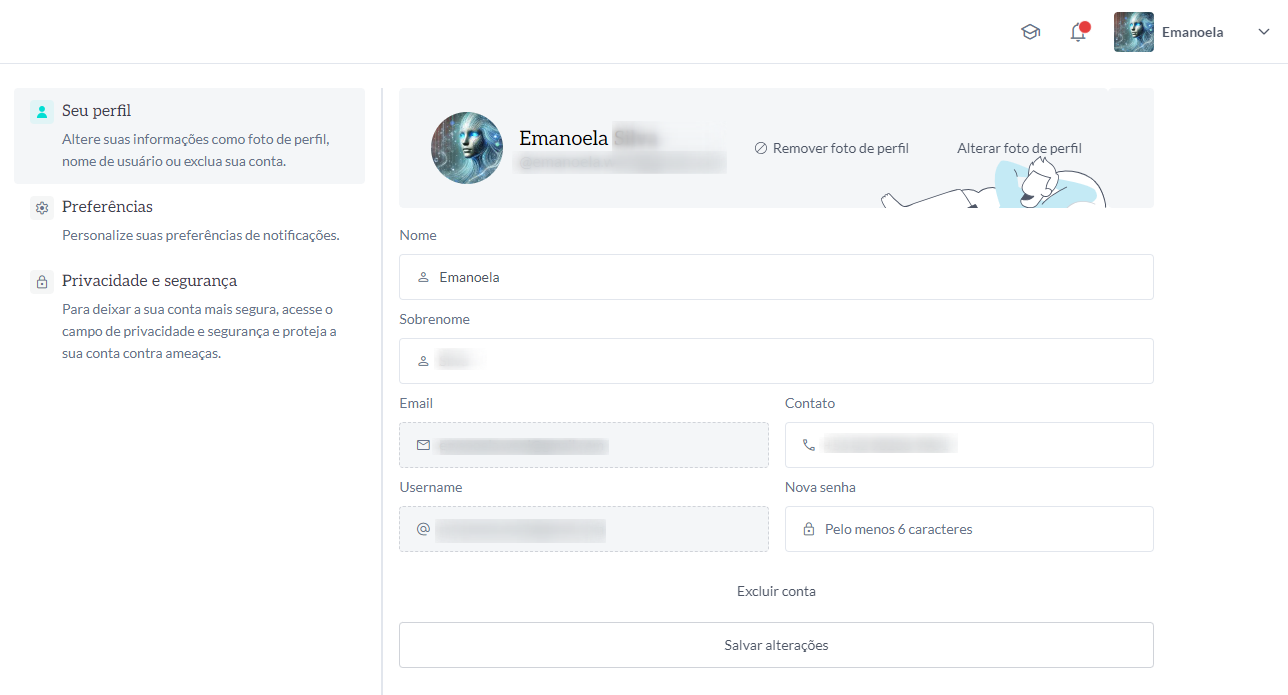Open the Seu perfil section

click(x=96, y=111)
